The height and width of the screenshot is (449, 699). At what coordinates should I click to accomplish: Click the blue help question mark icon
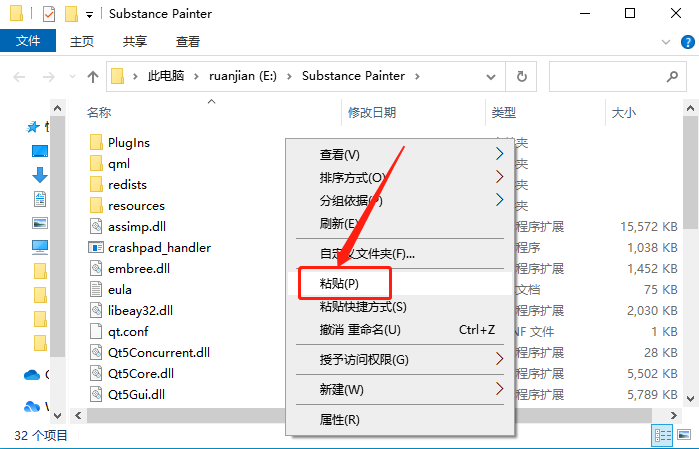click(688, 42)
